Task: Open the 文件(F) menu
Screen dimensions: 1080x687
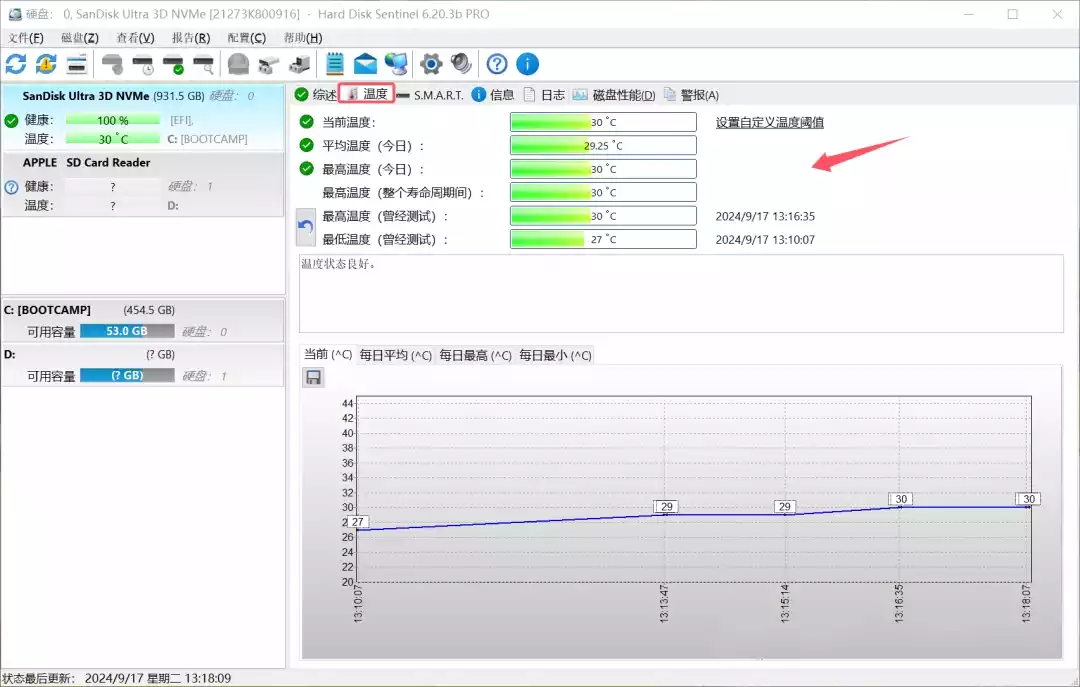Action: click(26, 38)
